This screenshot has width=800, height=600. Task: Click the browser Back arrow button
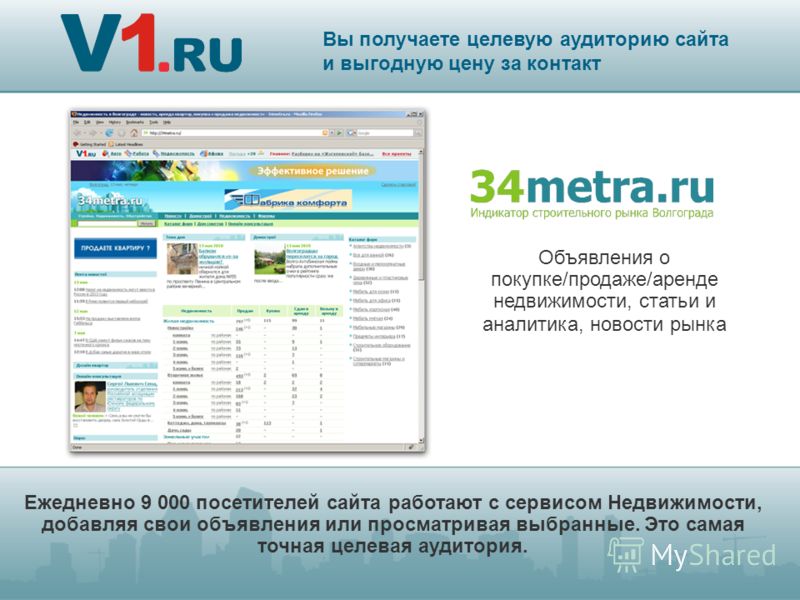tap(78, 133)
